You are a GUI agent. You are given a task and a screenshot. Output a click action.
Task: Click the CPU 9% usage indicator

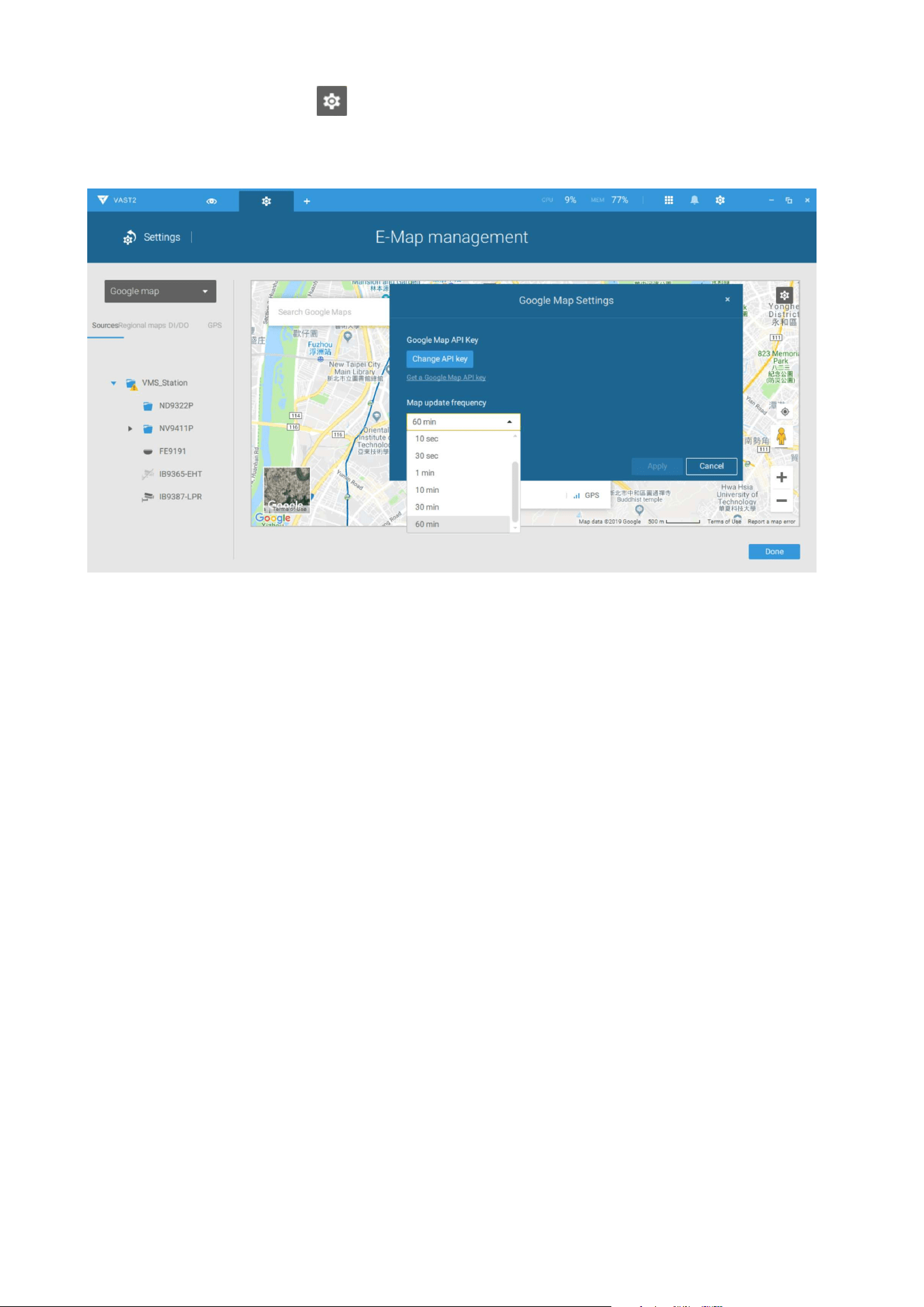(559, 200)
